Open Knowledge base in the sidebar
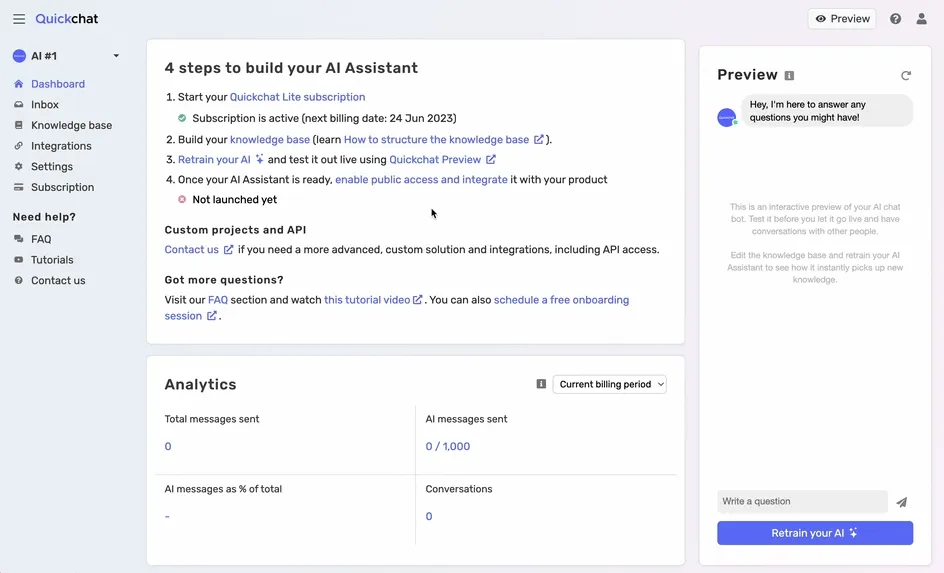The image size is (944, 573). pos(71,125)
